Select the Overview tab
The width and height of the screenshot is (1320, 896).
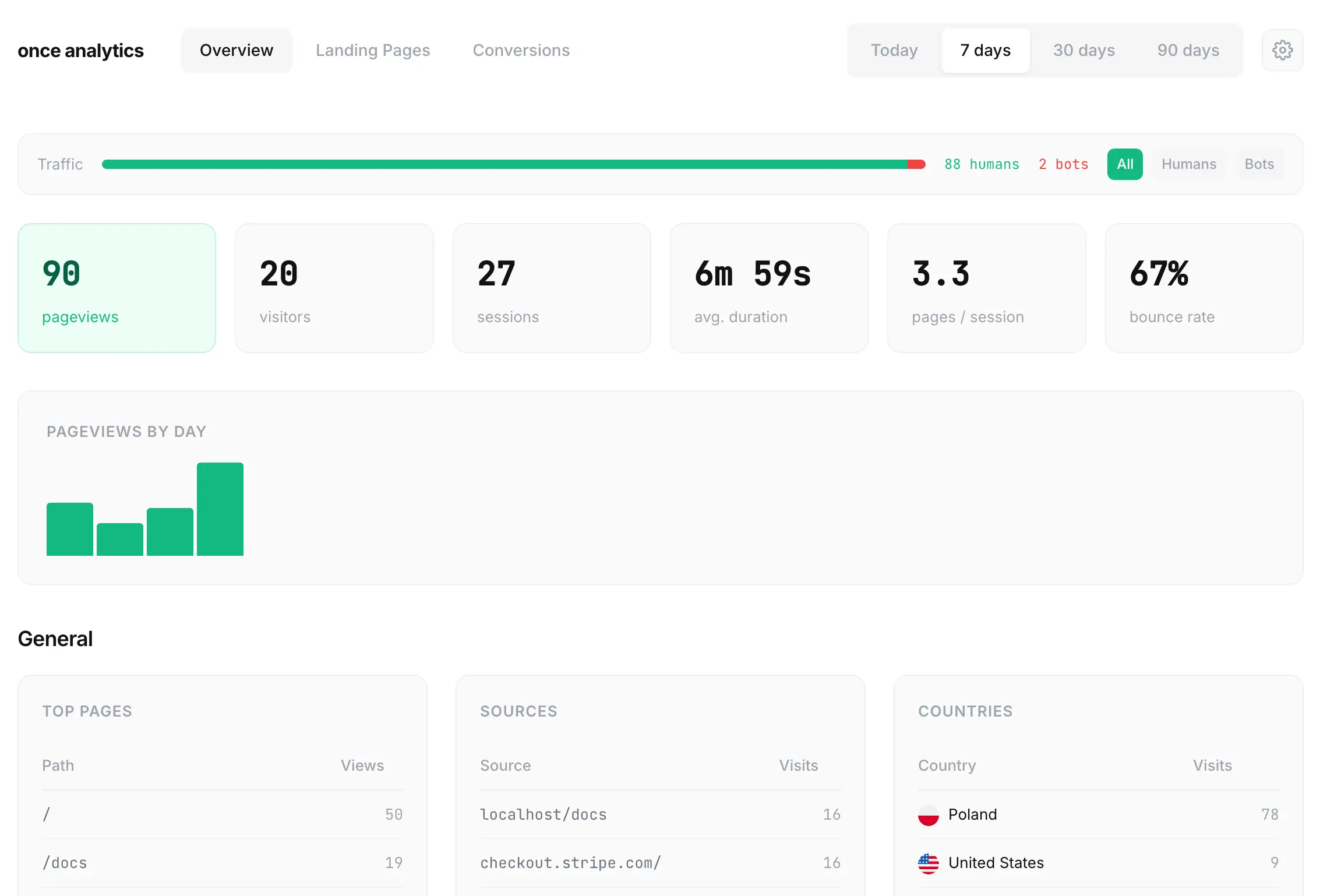point(237,50)
